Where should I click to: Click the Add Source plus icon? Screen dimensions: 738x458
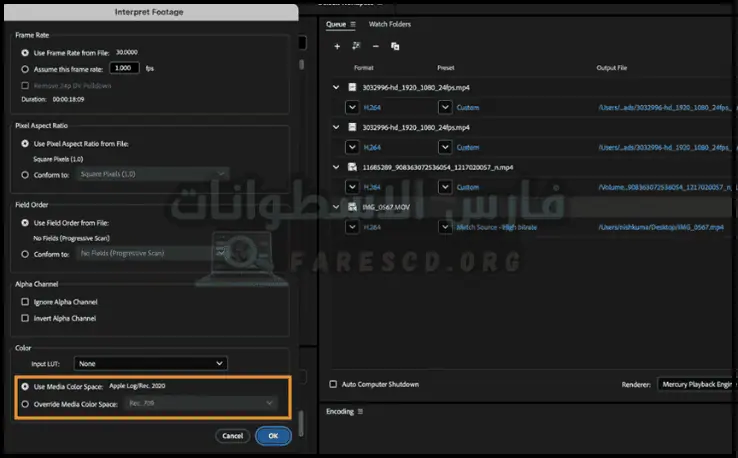(x=337, y=46)
